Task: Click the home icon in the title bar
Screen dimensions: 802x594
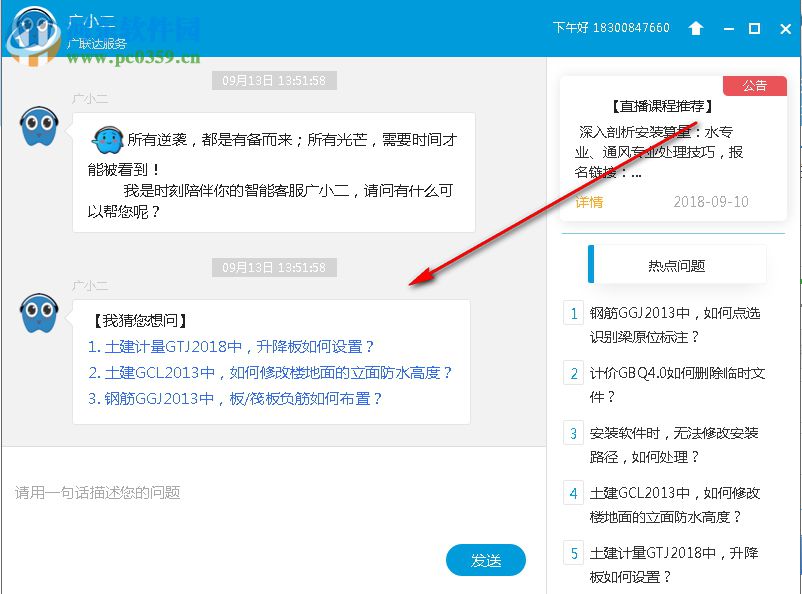Action: coord(696,29)
